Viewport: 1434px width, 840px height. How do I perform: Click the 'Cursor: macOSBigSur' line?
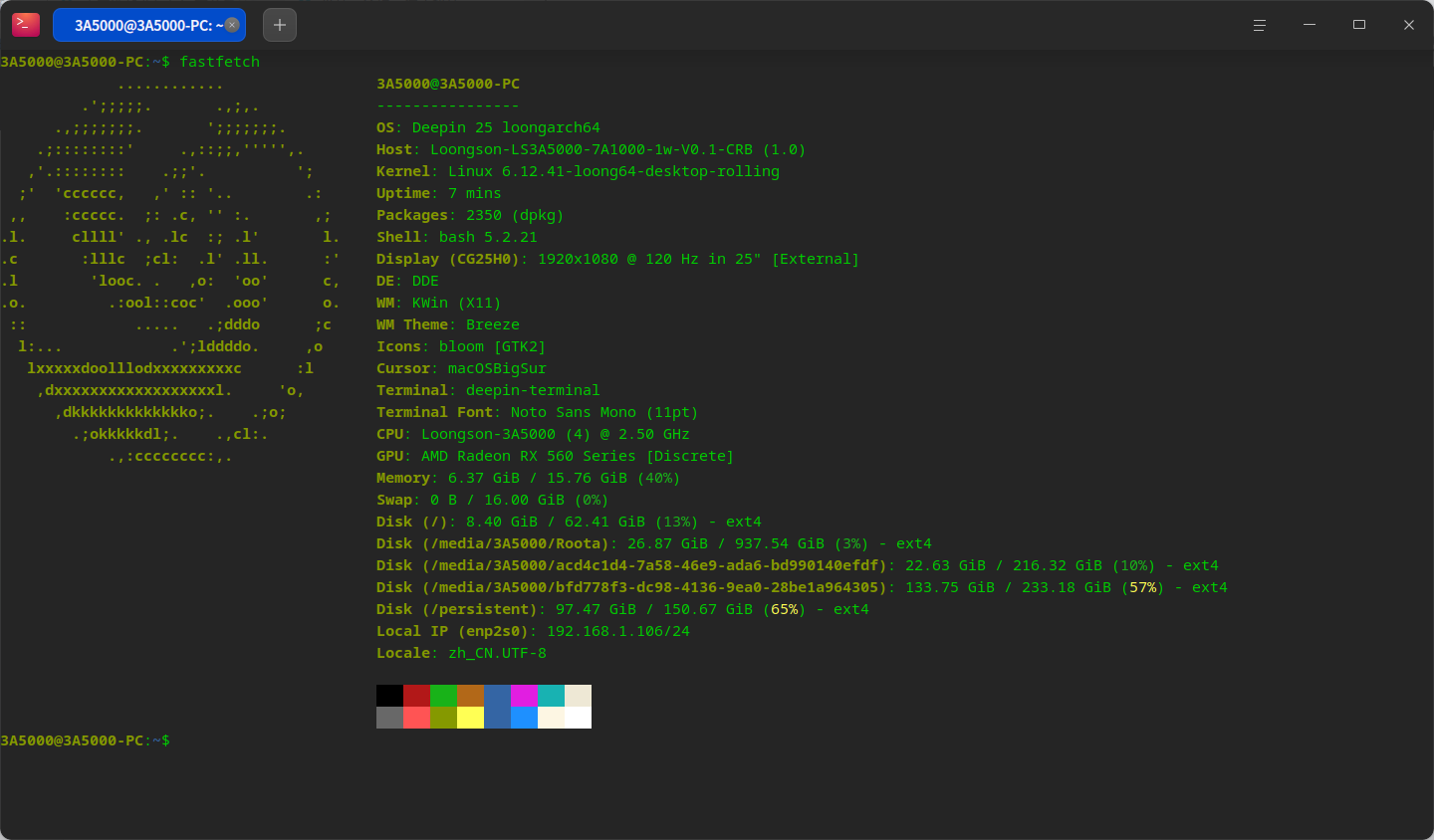(x=461, y=368)
